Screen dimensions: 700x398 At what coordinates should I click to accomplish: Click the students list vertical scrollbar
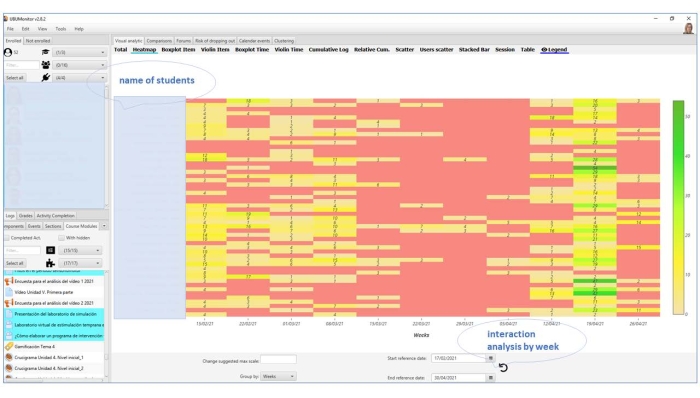click(x=106, y=146)
